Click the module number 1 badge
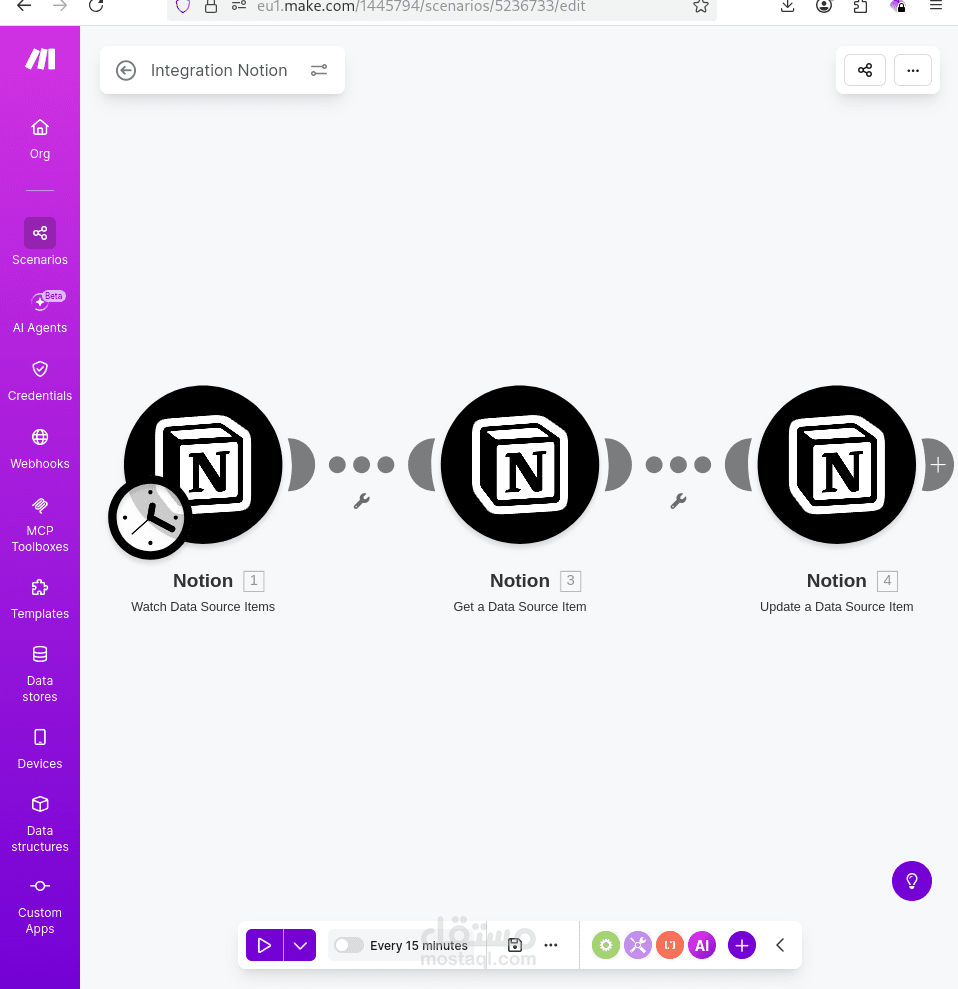 pos(254,580)
